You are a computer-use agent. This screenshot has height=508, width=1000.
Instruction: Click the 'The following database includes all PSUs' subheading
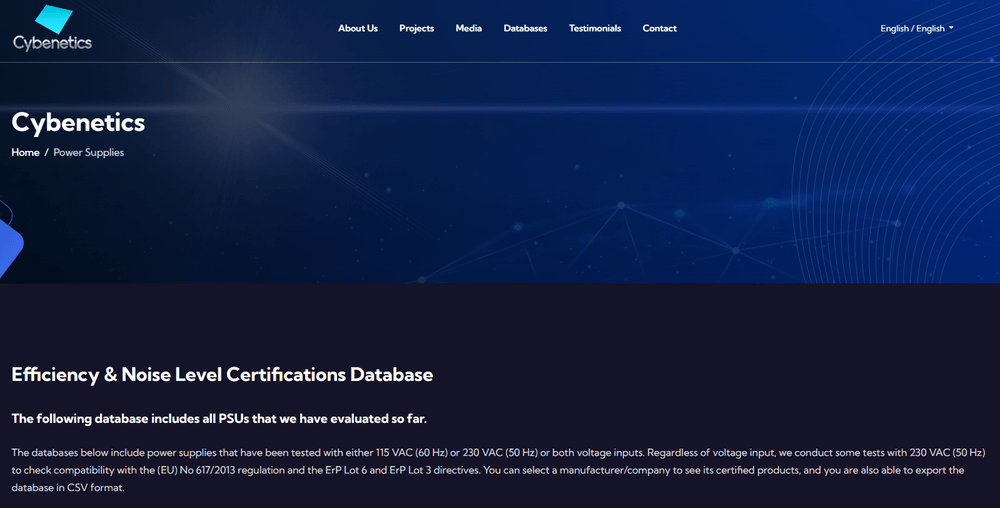click(219, 419)
